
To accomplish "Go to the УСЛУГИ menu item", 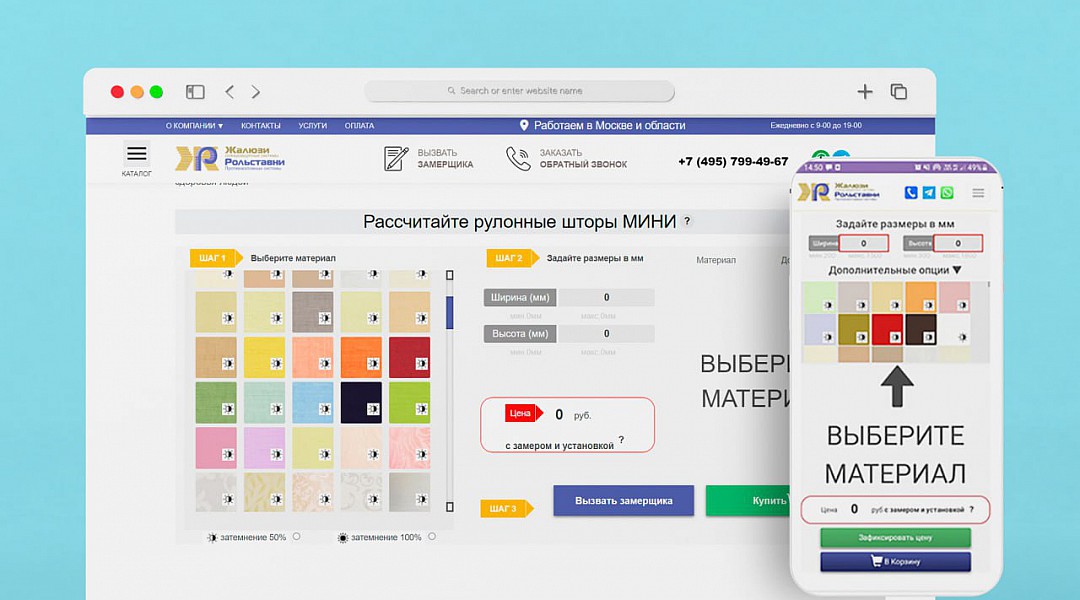I will tap(312, 126).
